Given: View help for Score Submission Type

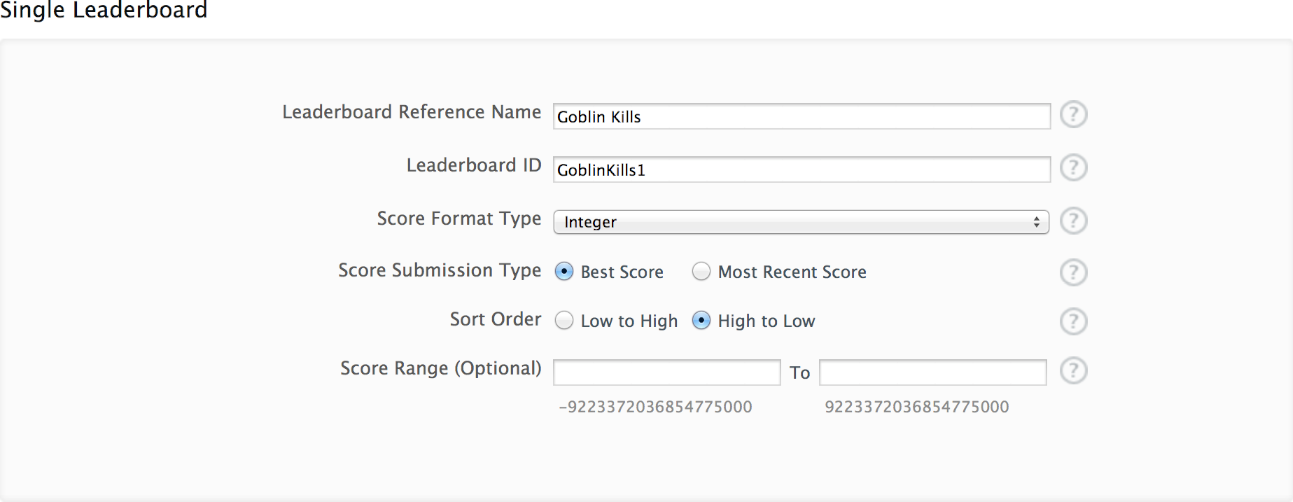Looking at the screenshot, I should click(1073, 272).
